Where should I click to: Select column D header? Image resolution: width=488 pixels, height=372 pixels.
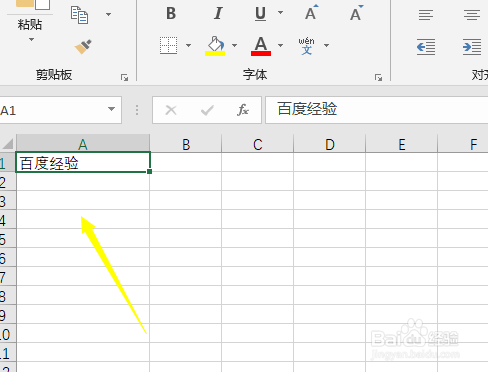point(330,144)
